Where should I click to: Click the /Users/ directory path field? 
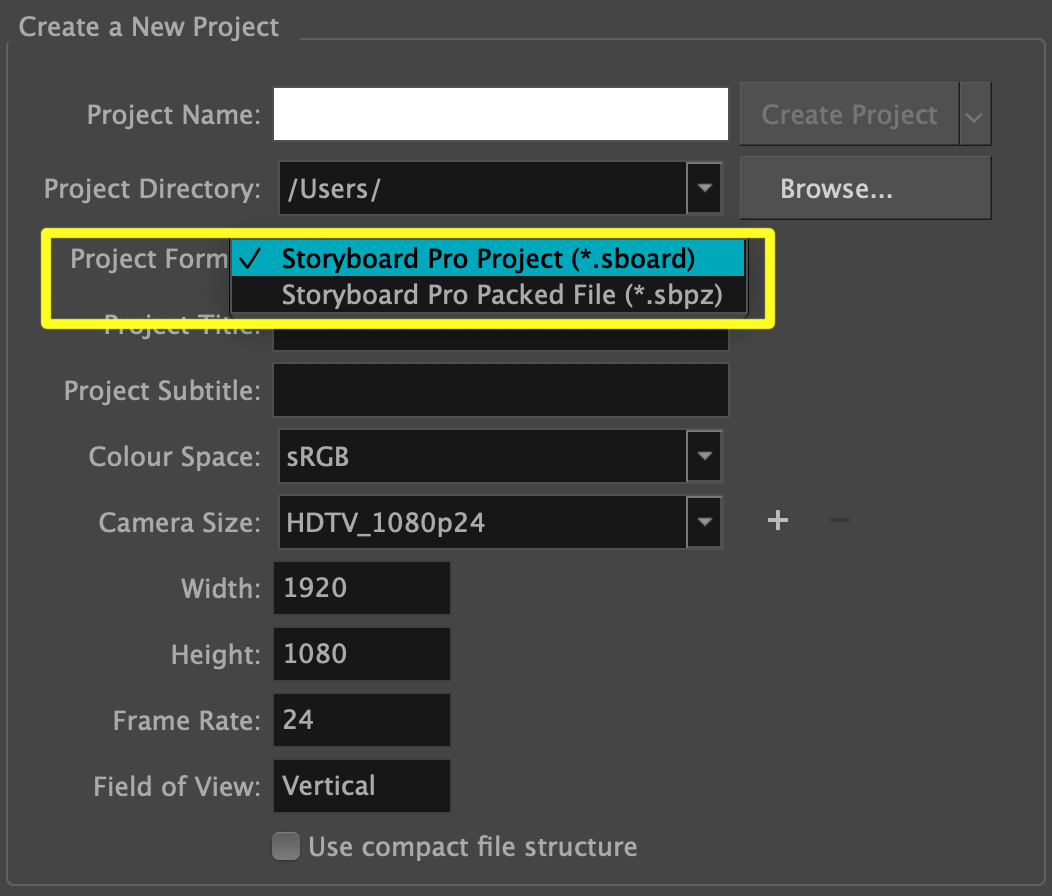[483, 188]
